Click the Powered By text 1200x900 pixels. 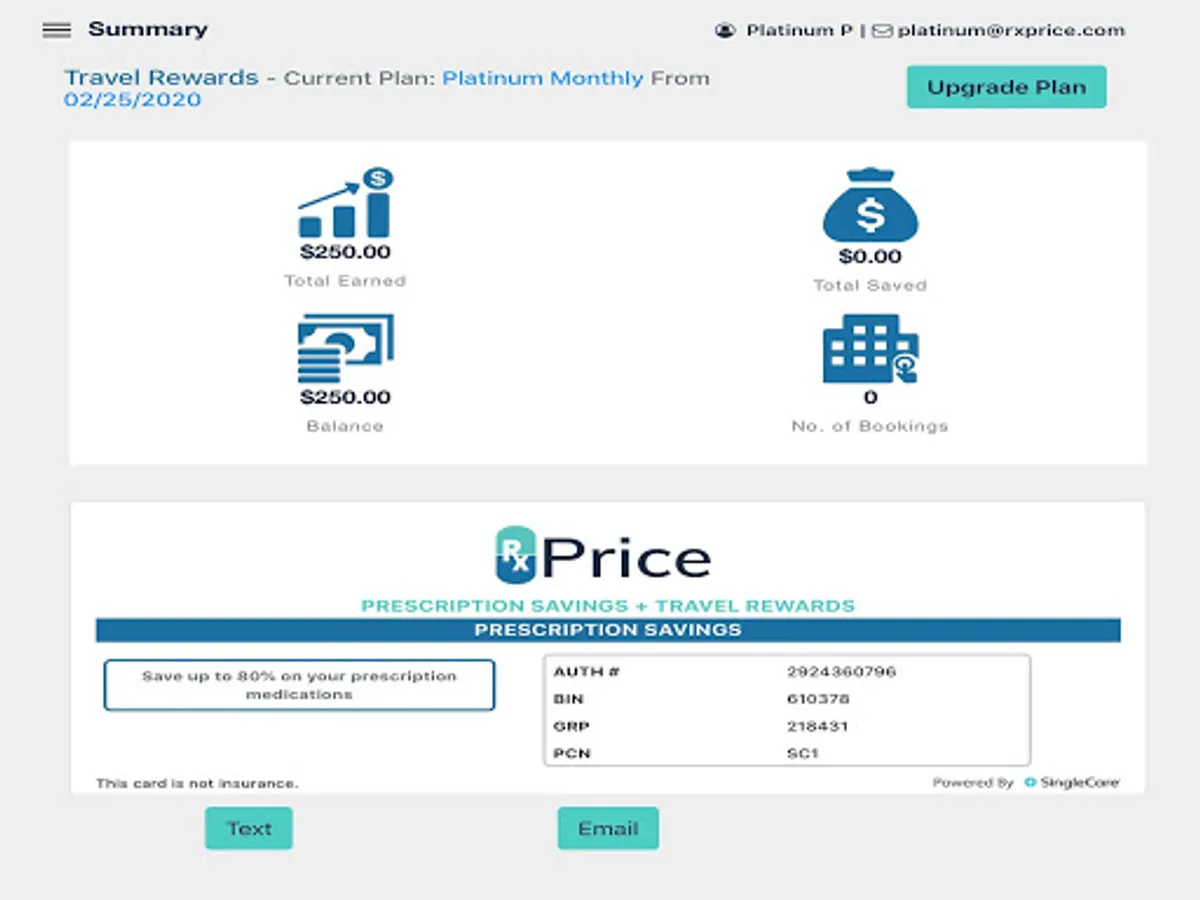[973, 783]
